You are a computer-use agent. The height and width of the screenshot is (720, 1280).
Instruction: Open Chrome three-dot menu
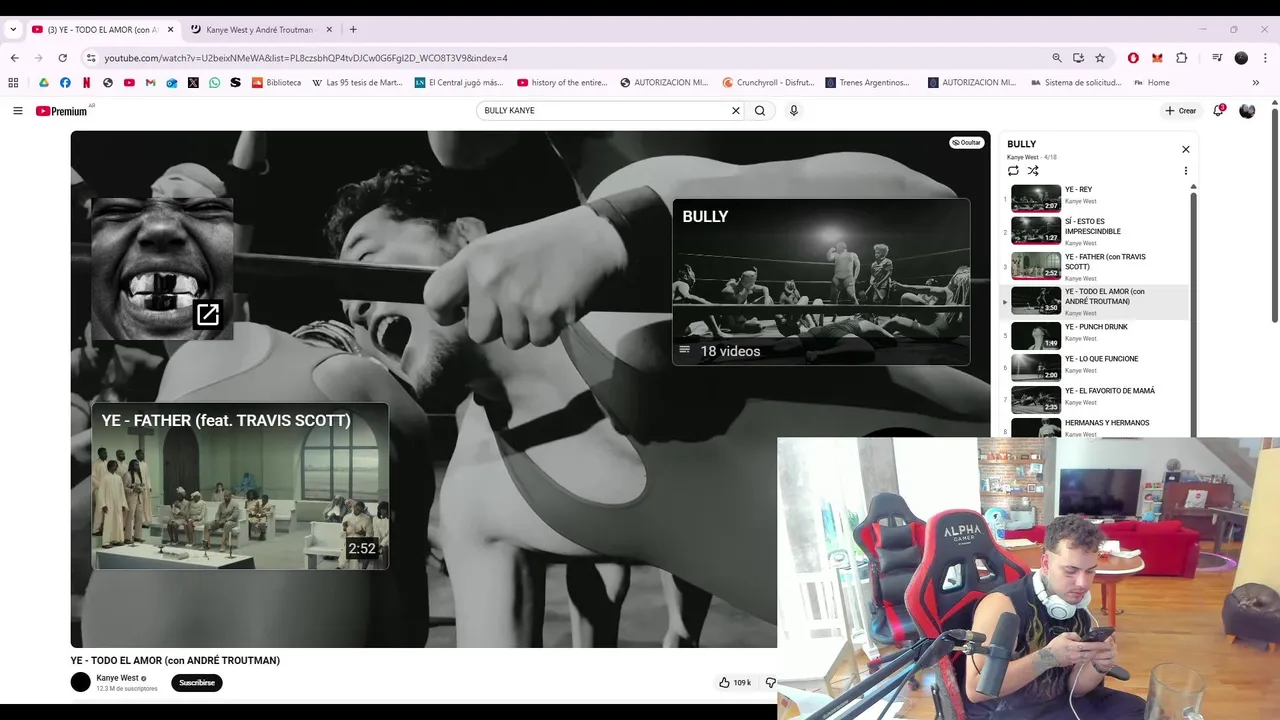(x=1265, y=58)
